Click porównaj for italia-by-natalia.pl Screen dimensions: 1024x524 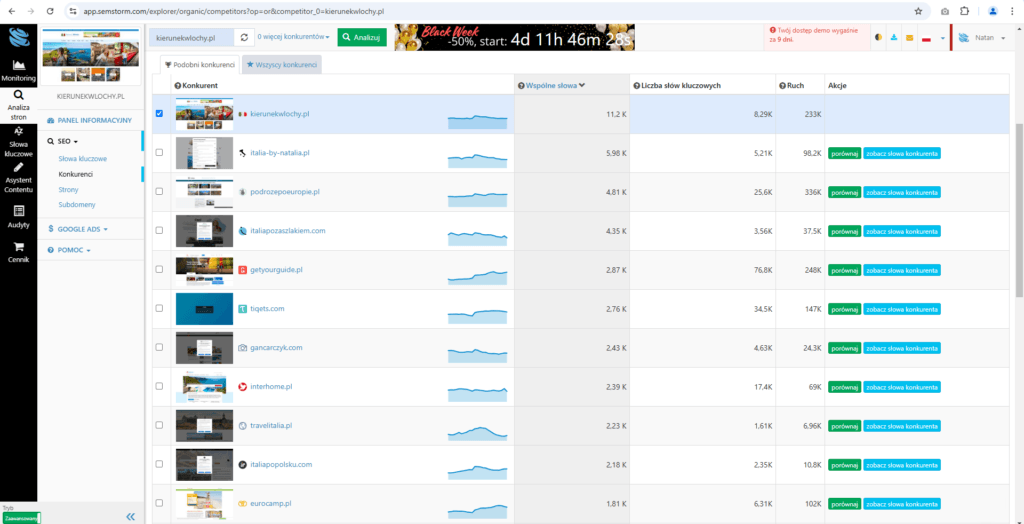844,153
